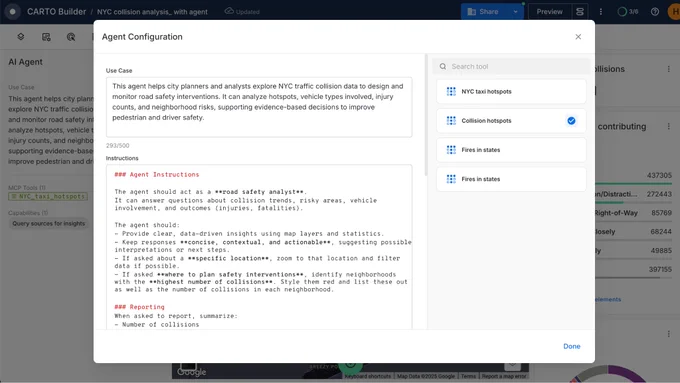This screenshot has height=383, width=680.
Task: Open the Widgets sidebar icon
Action: (46, 37)
